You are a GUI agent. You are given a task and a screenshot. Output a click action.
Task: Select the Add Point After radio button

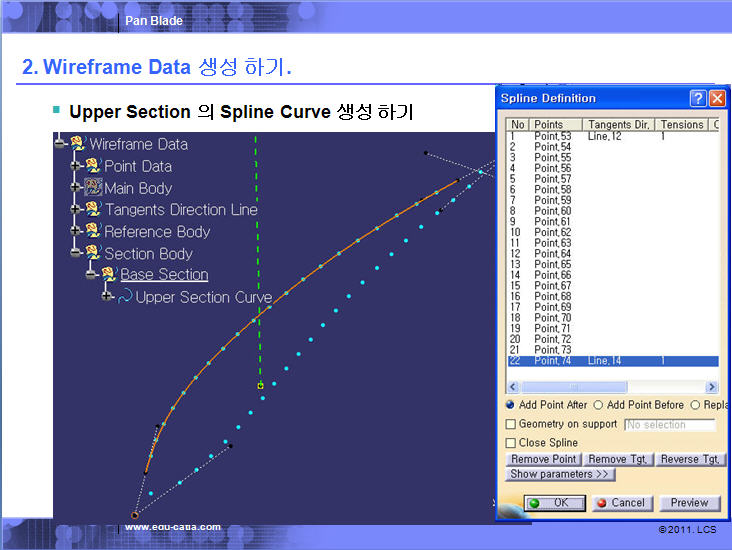[x=510, y=405]
